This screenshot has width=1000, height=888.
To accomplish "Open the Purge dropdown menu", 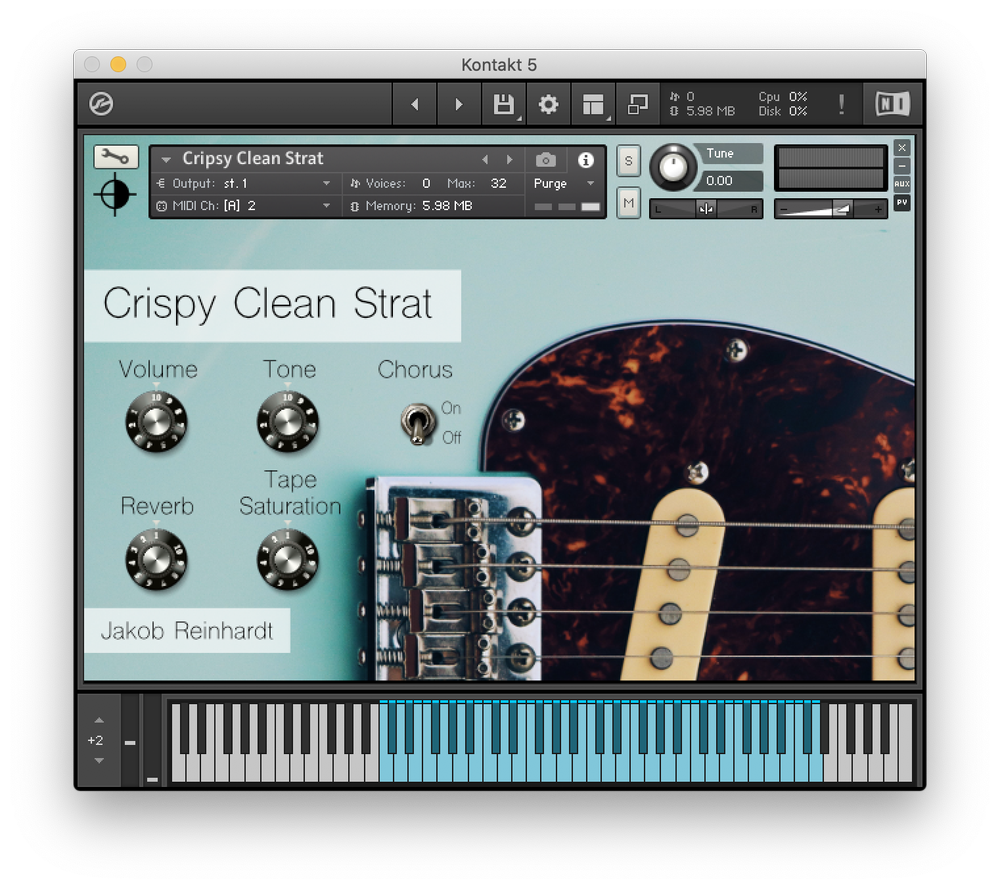I will [x=564, y=184].
